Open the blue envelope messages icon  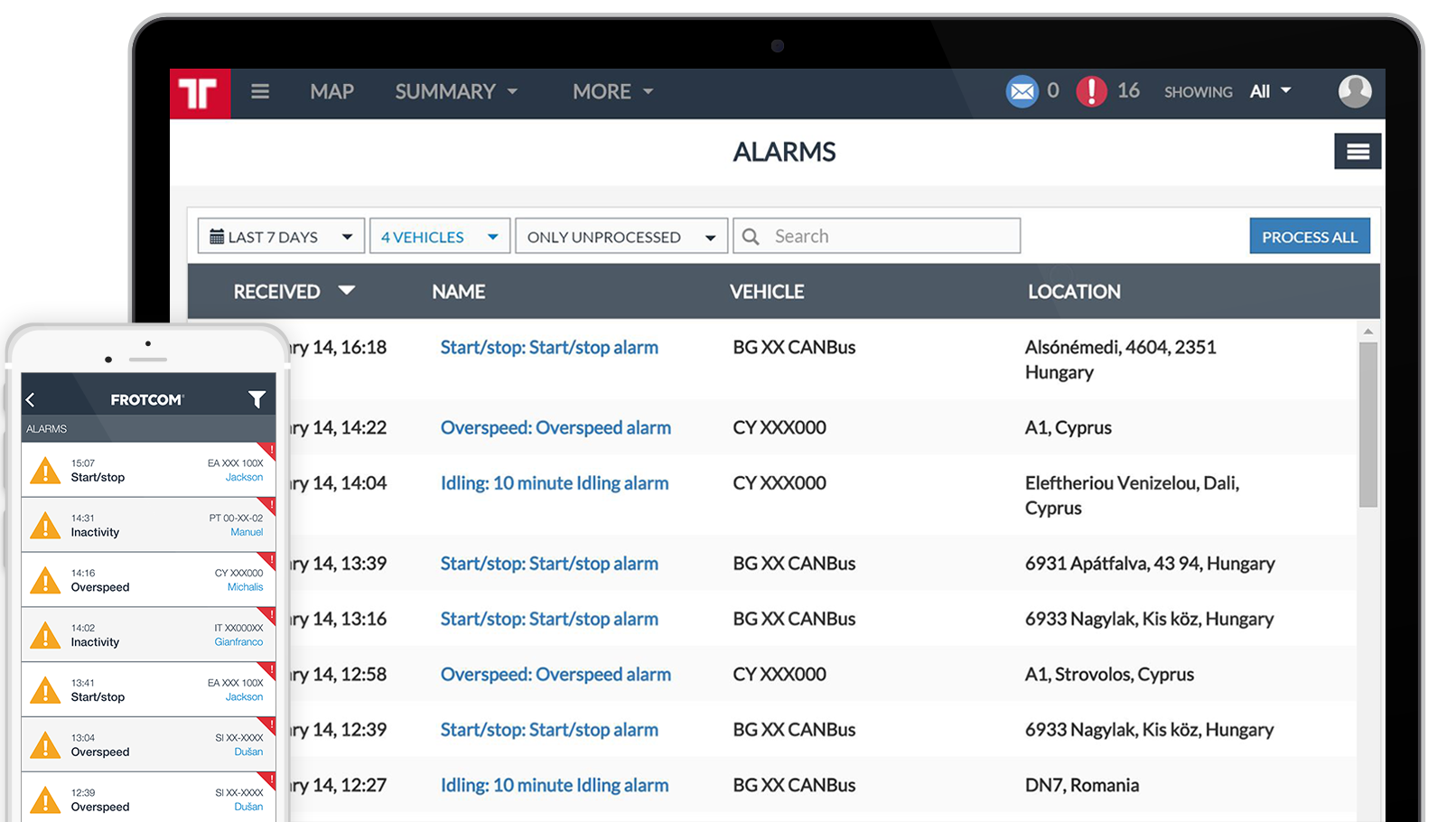[1022, 91]
